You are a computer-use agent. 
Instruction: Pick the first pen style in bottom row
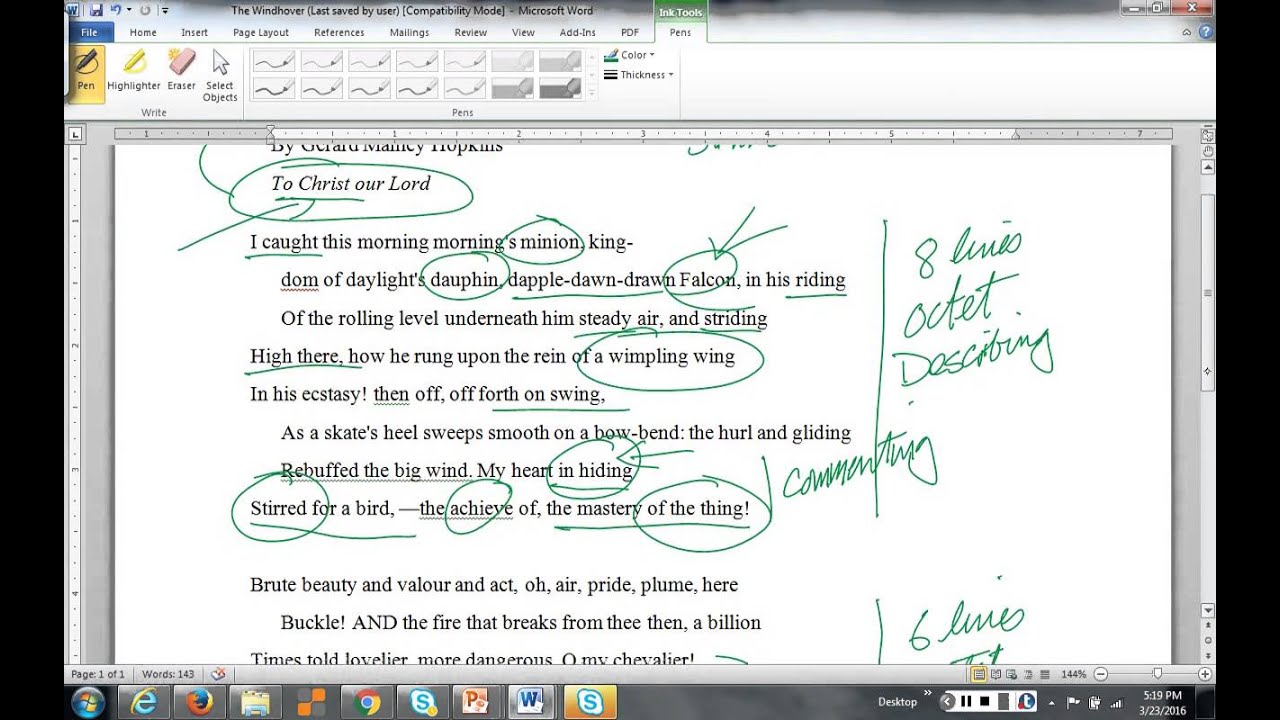point(274,88)
